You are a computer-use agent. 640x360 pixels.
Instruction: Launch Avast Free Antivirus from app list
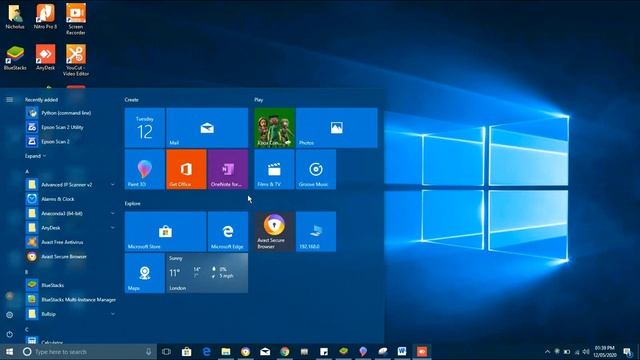click(x=70, y=242)
